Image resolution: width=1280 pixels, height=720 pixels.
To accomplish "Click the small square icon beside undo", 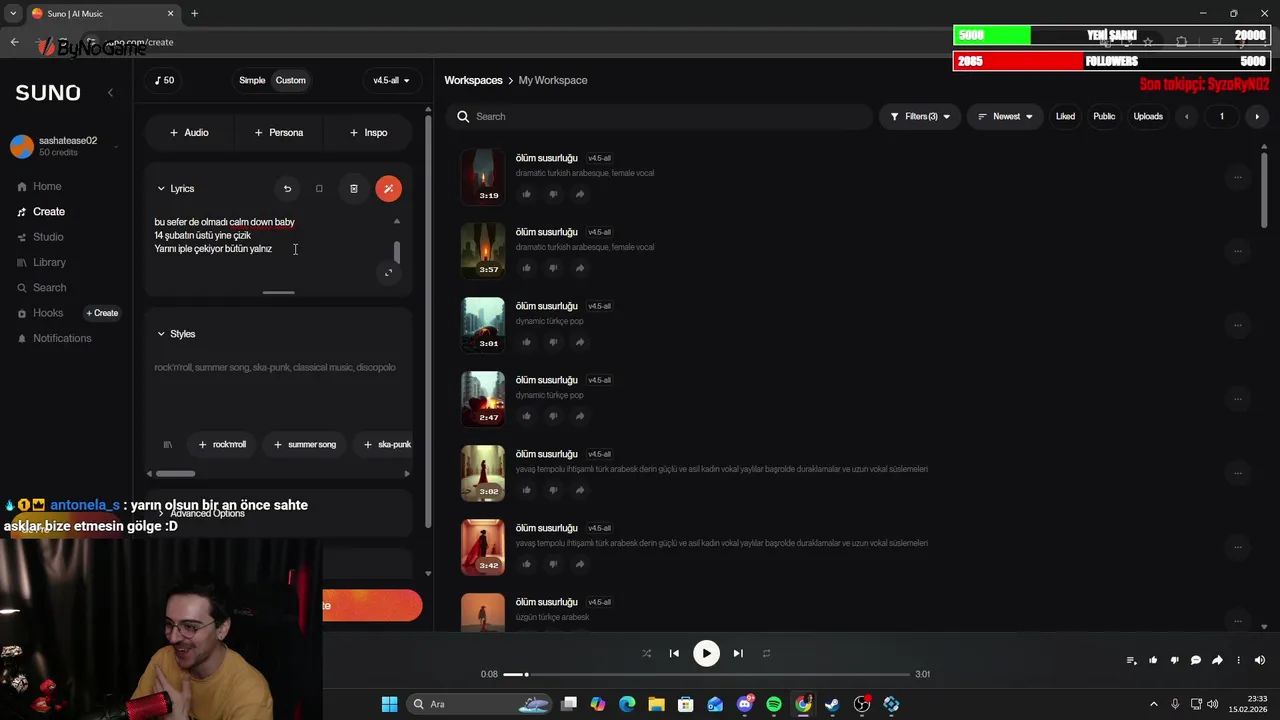I will tap(319, 189).
